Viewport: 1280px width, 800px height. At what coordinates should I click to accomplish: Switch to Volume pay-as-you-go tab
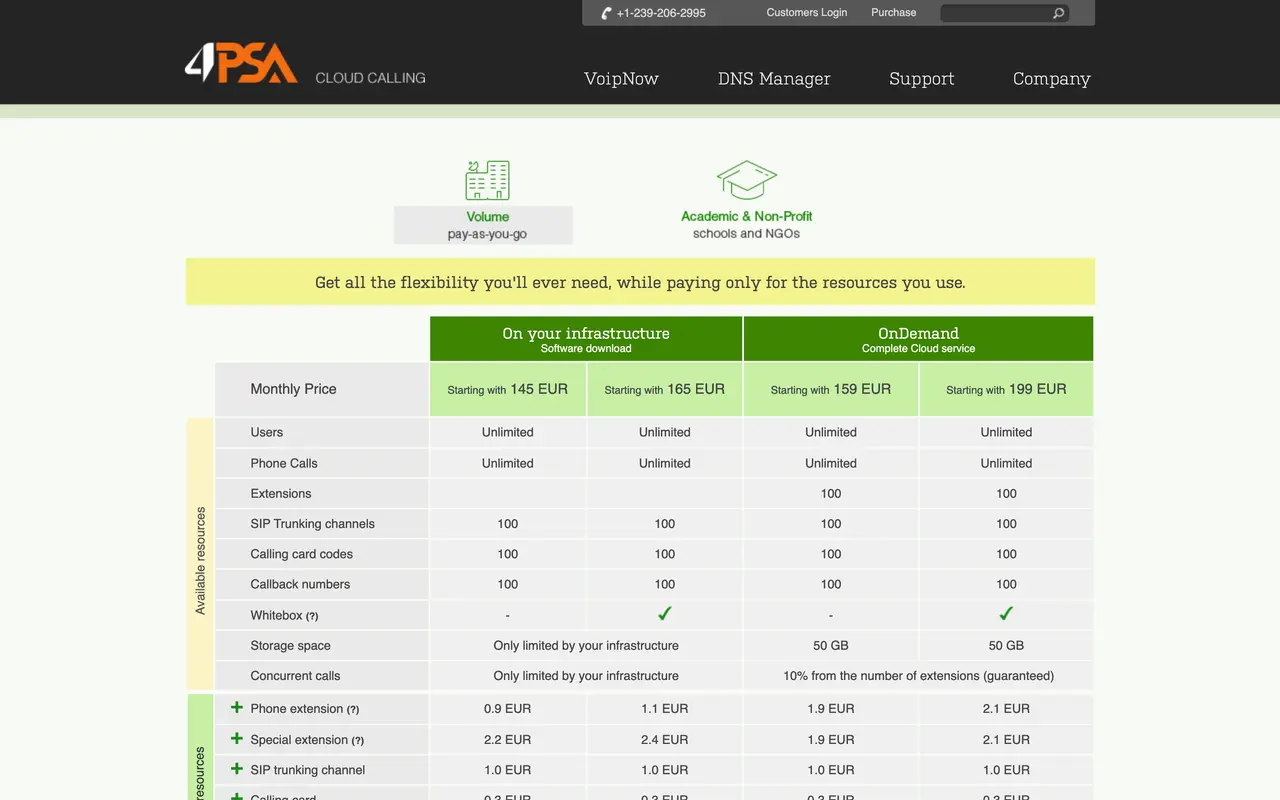coord(484,225)
